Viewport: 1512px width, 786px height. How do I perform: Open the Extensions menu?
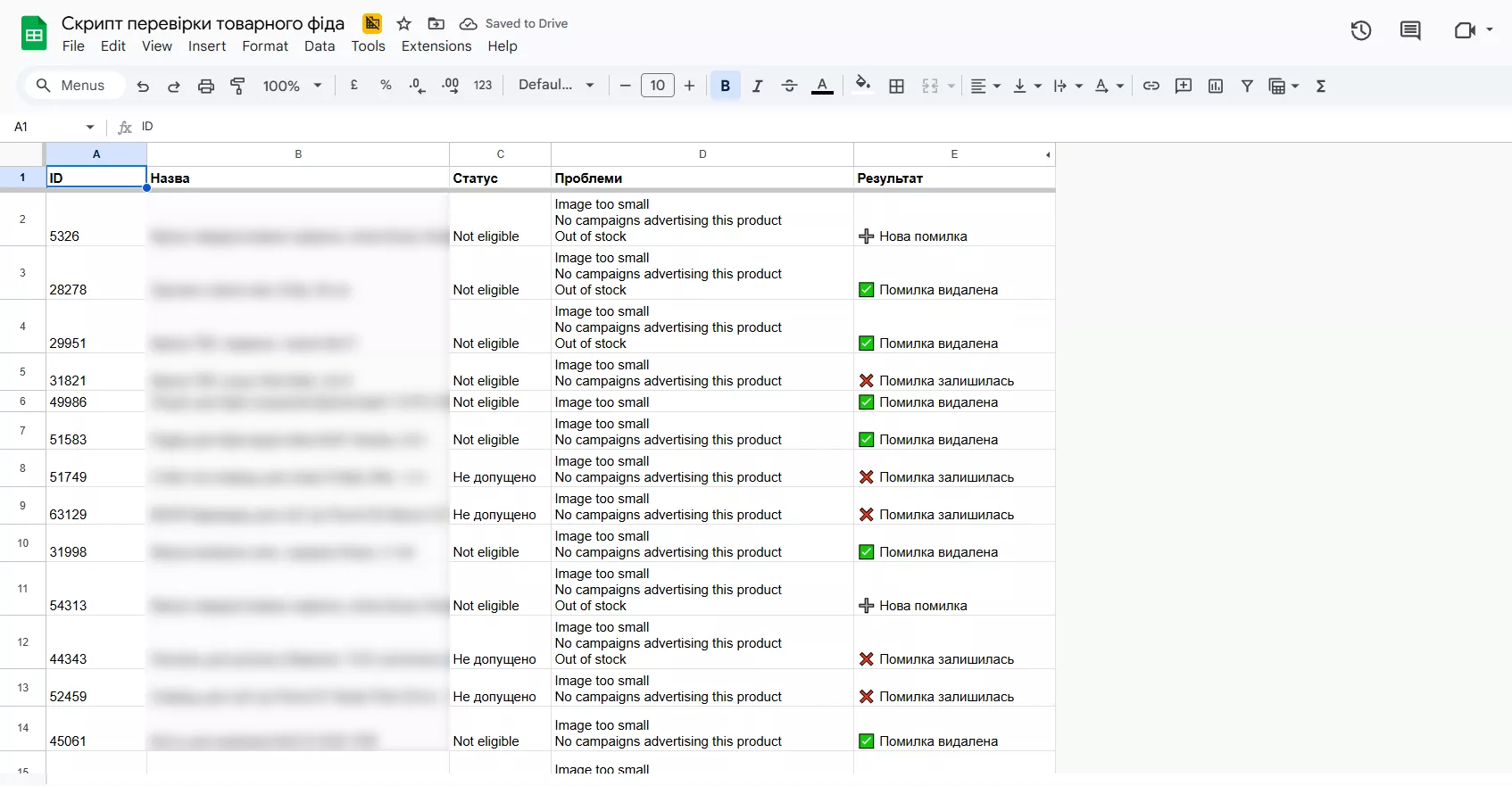pyautogui.click(x=436, y=46)
